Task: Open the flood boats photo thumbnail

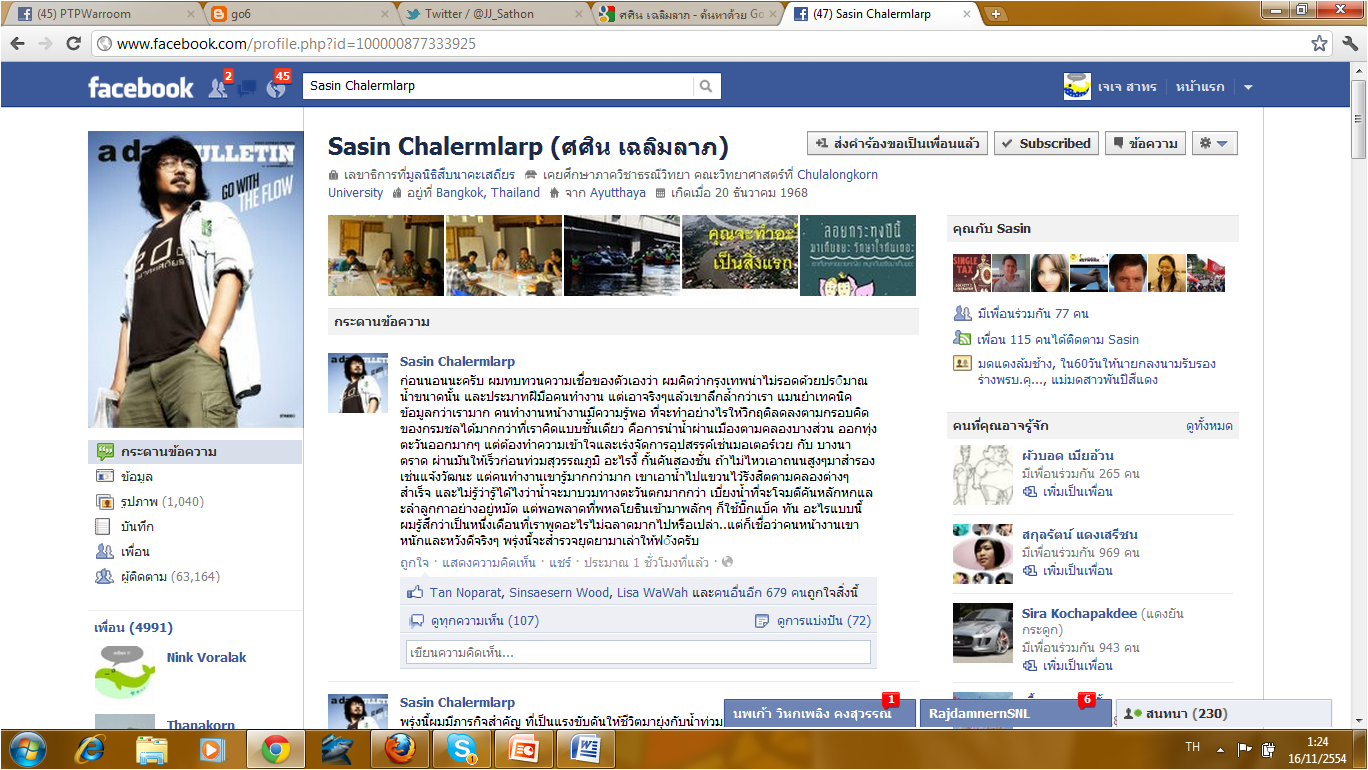Action: pyautogui.click(x=621, y=255)
